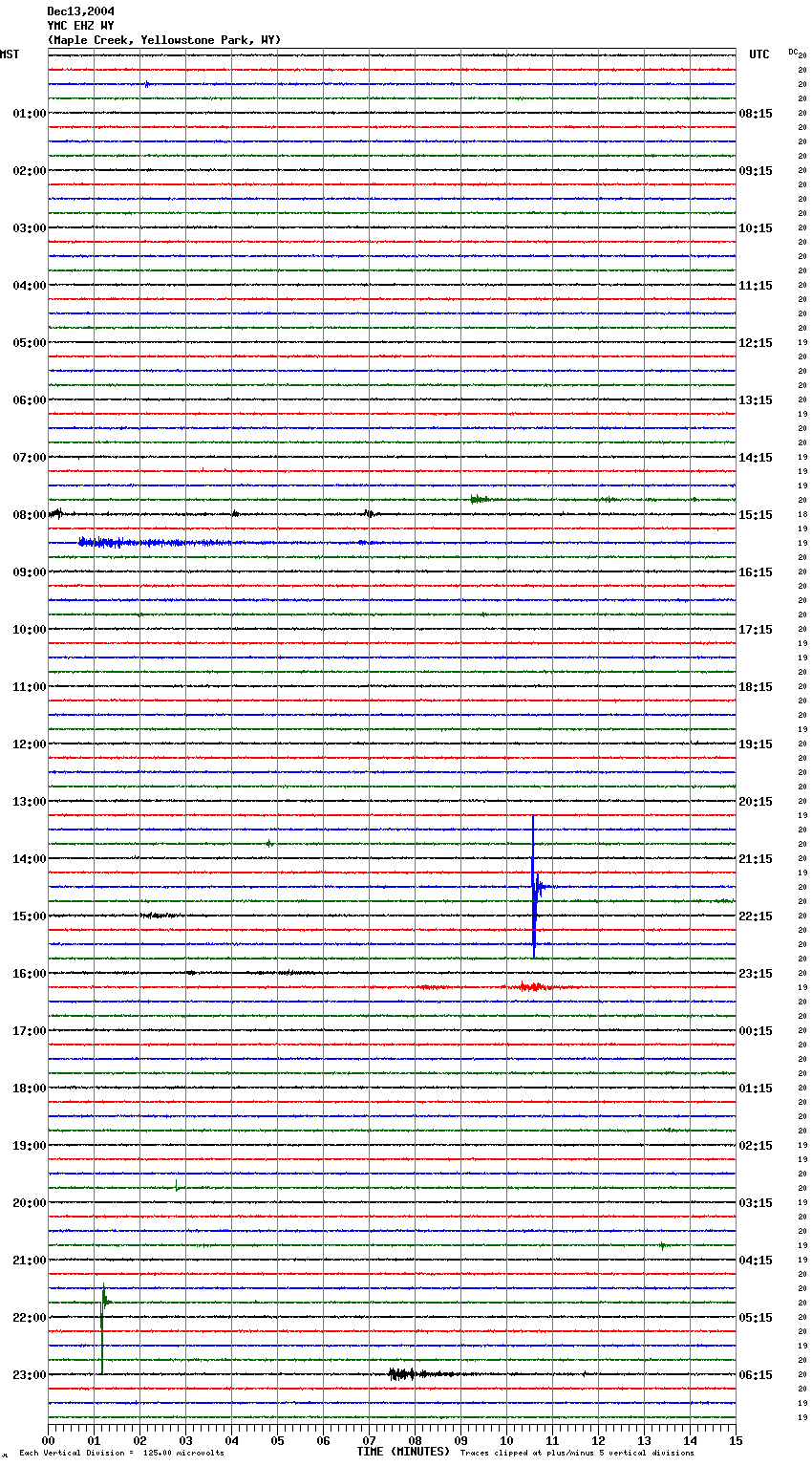
Task: Select the 19:00 MST row label
Action: (x=30, y=1146)
